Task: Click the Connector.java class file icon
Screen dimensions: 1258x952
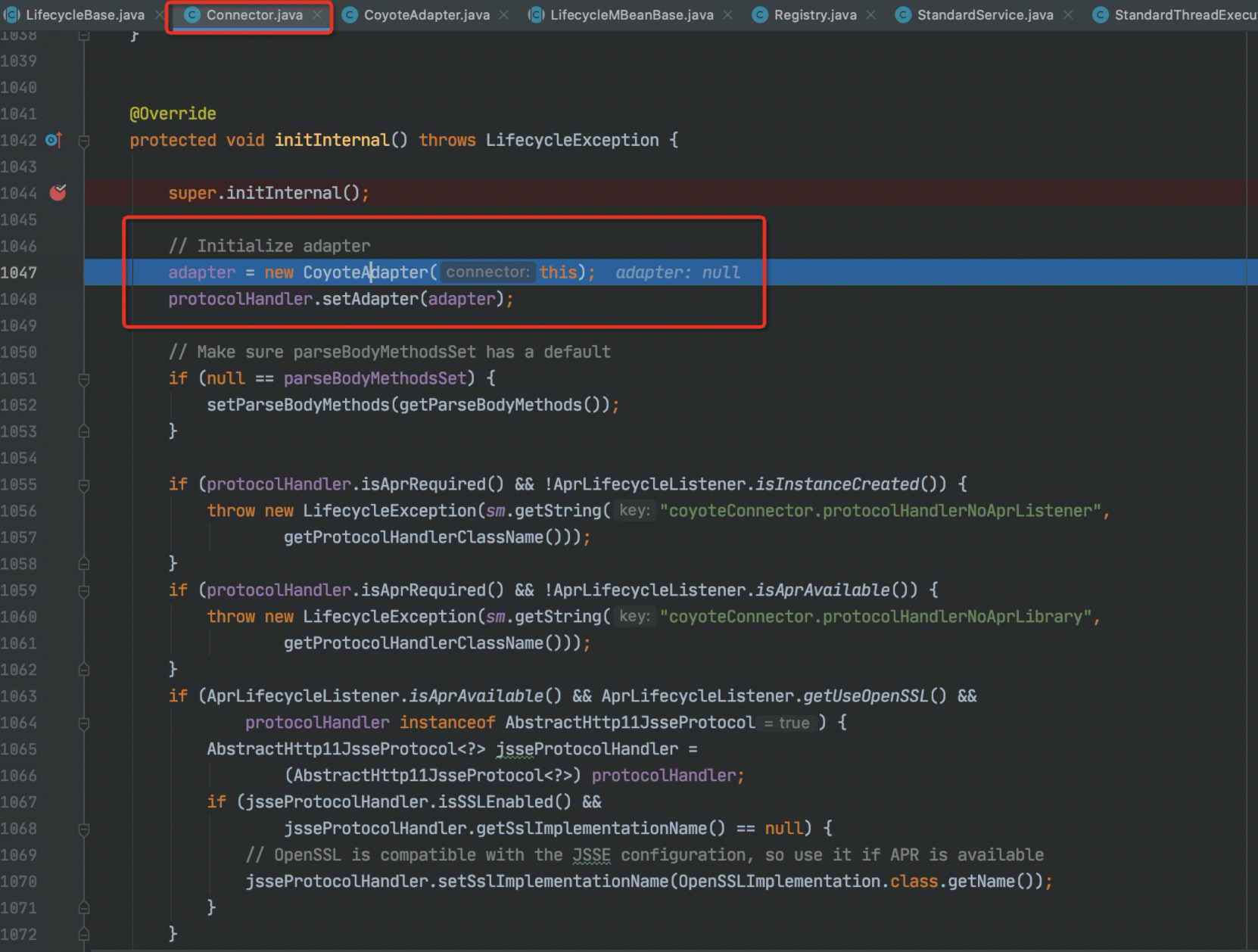Action: (x=192, y=14)
